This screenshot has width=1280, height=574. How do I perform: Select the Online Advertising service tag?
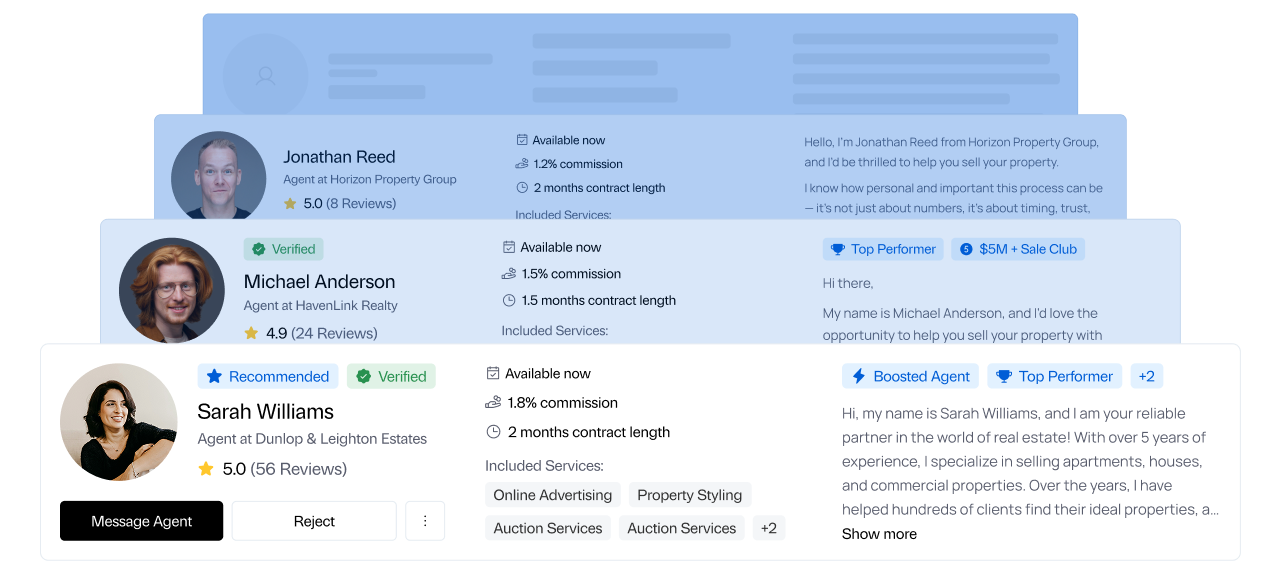pyautogui.click(x=552, y=495)
